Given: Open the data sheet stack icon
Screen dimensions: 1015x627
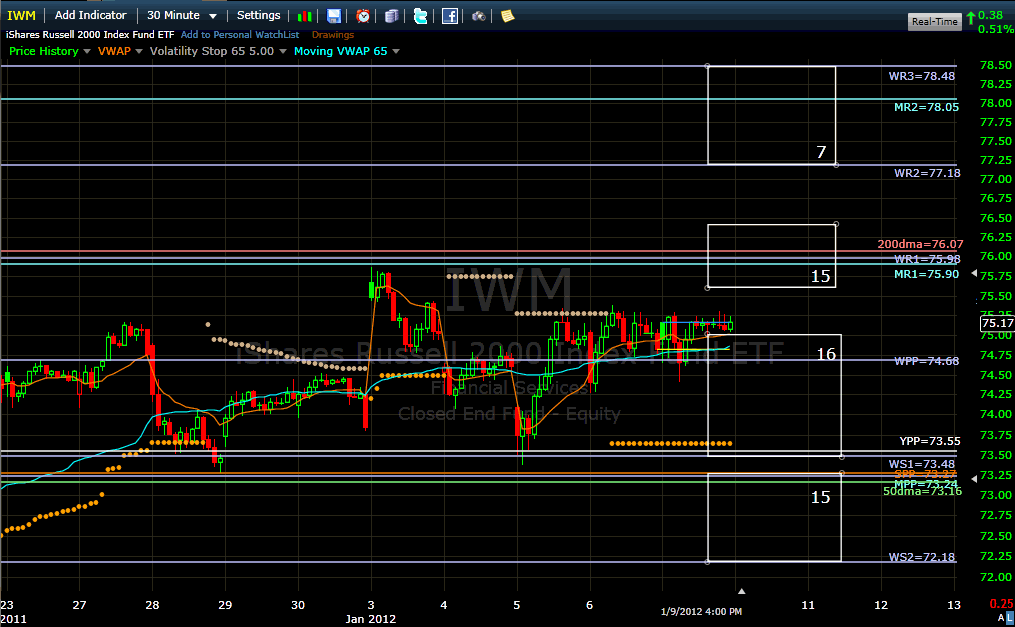Looking at the screenshot, I should tap(392, 16).
